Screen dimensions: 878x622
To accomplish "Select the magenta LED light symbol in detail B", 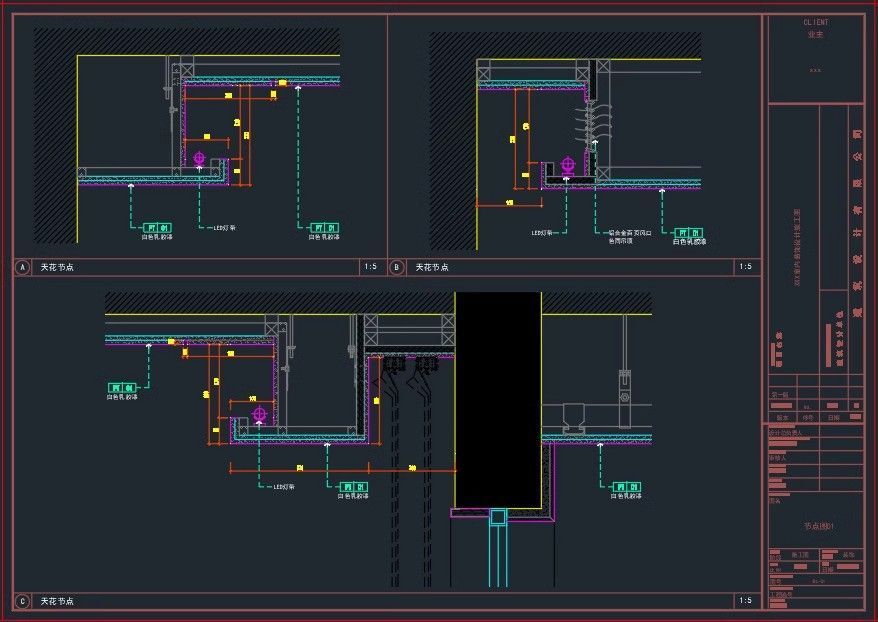I will (568, 164).
